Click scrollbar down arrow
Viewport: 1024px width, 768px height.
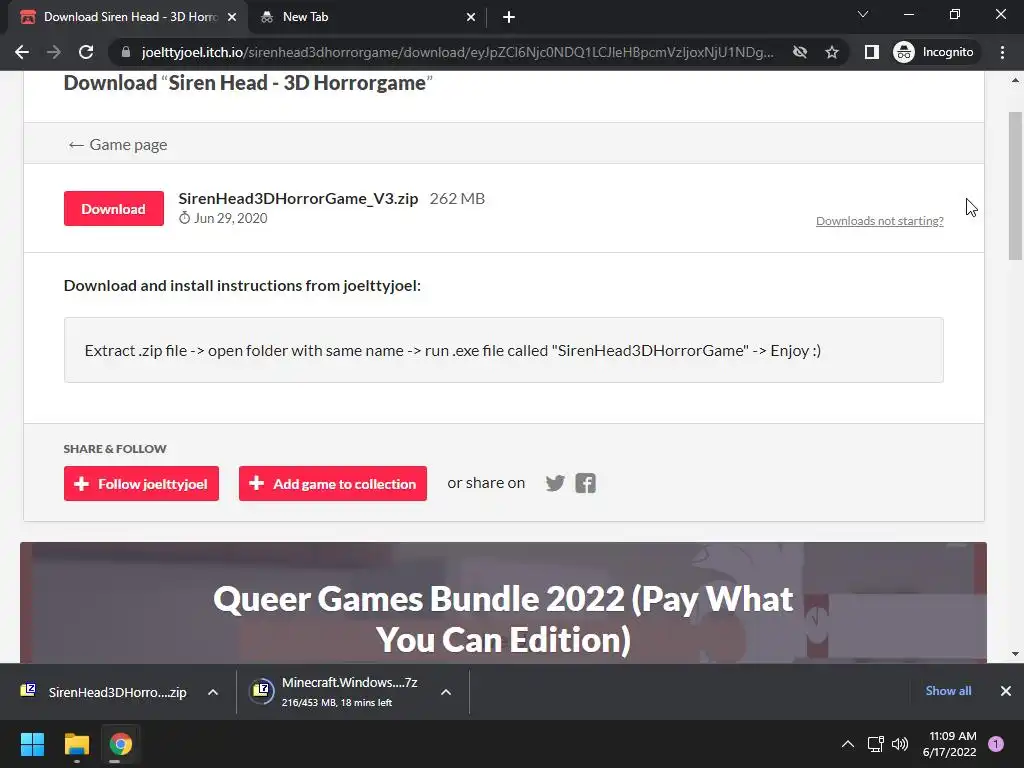[x=1015, y=654]
